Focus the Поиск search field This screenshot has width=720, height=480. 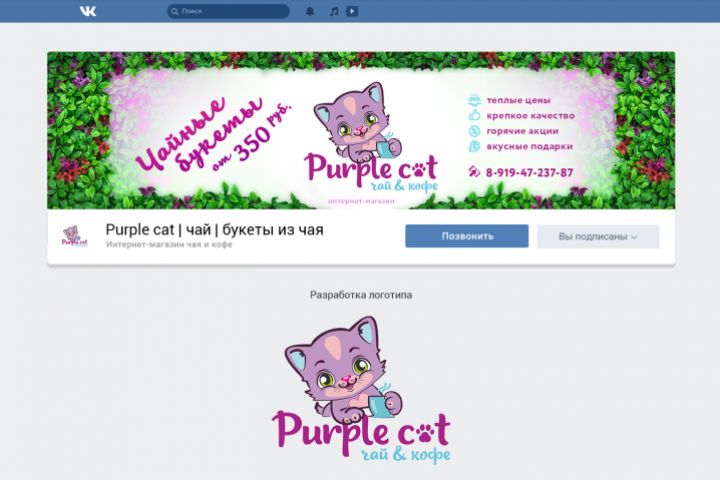[228, 11]
